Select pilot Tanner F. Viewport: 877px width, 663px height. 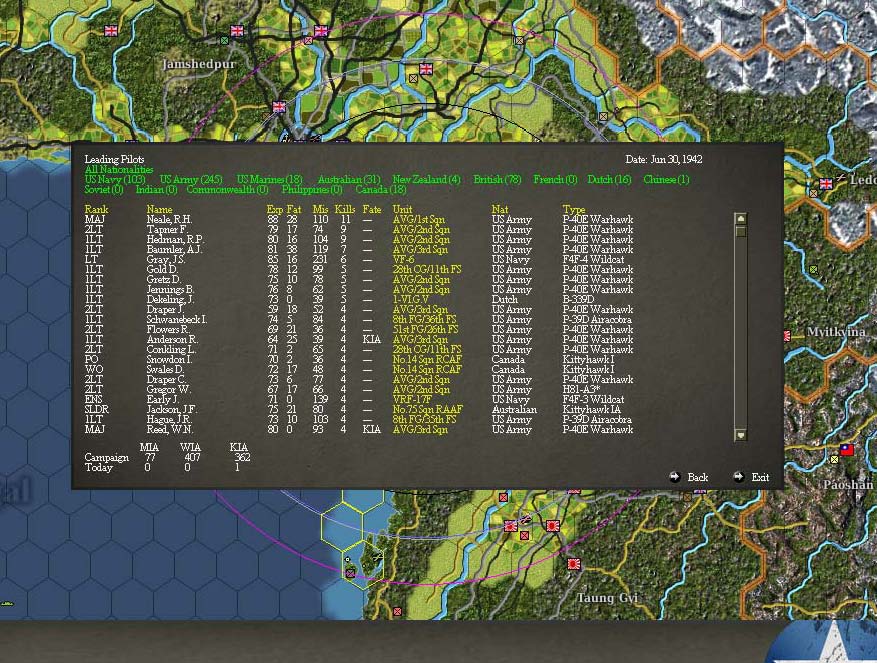[x=167, y=229]
